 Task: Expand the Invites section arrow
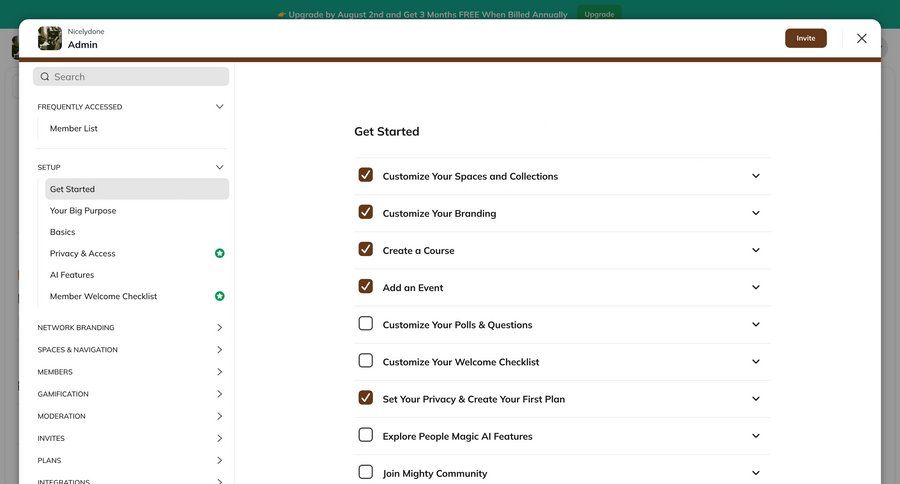click(x=219, y=438)
